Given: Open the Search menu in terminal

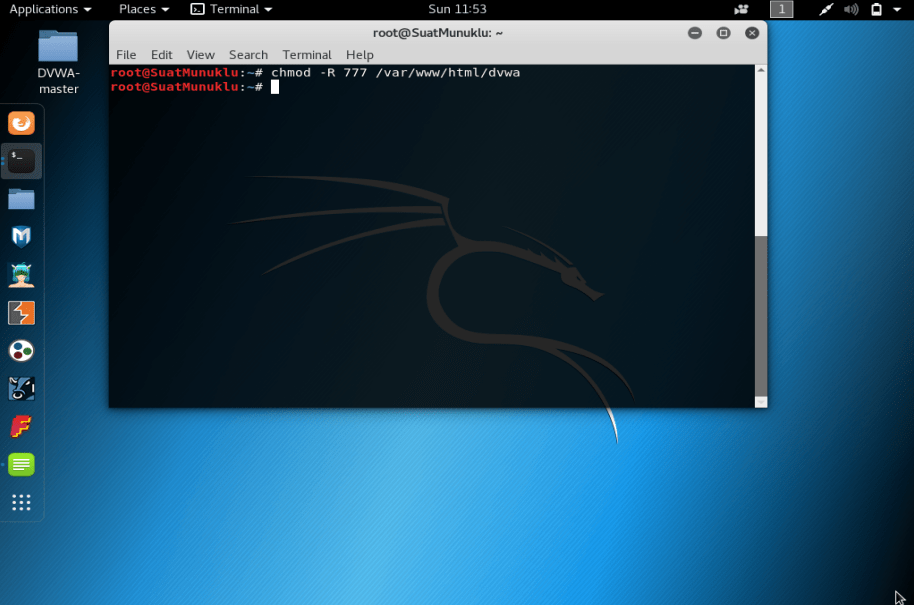Looking at the screenshot, I should (x=248, y=55).
